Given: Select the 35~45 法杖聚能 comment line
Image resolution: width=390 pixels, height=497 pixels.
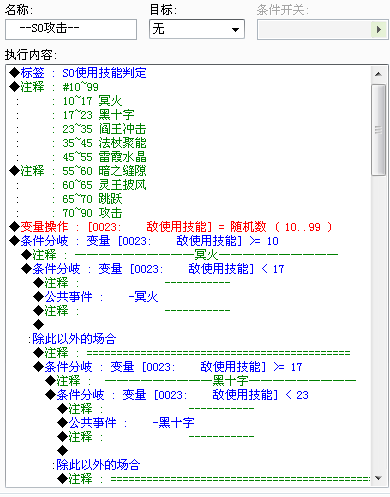Looking at the screenshot, I should [81, 143].
